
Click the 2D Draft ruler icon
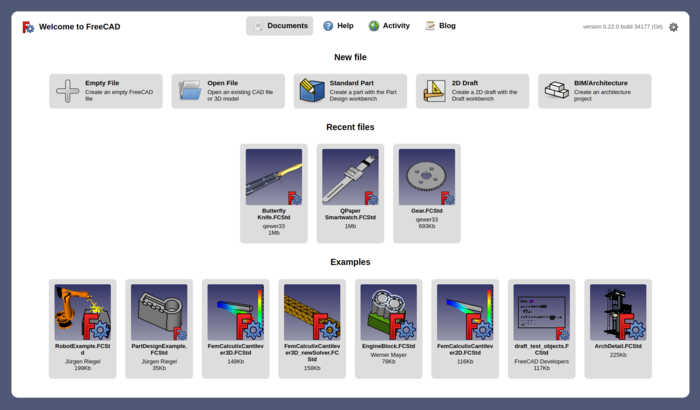[x=434, y=91]
